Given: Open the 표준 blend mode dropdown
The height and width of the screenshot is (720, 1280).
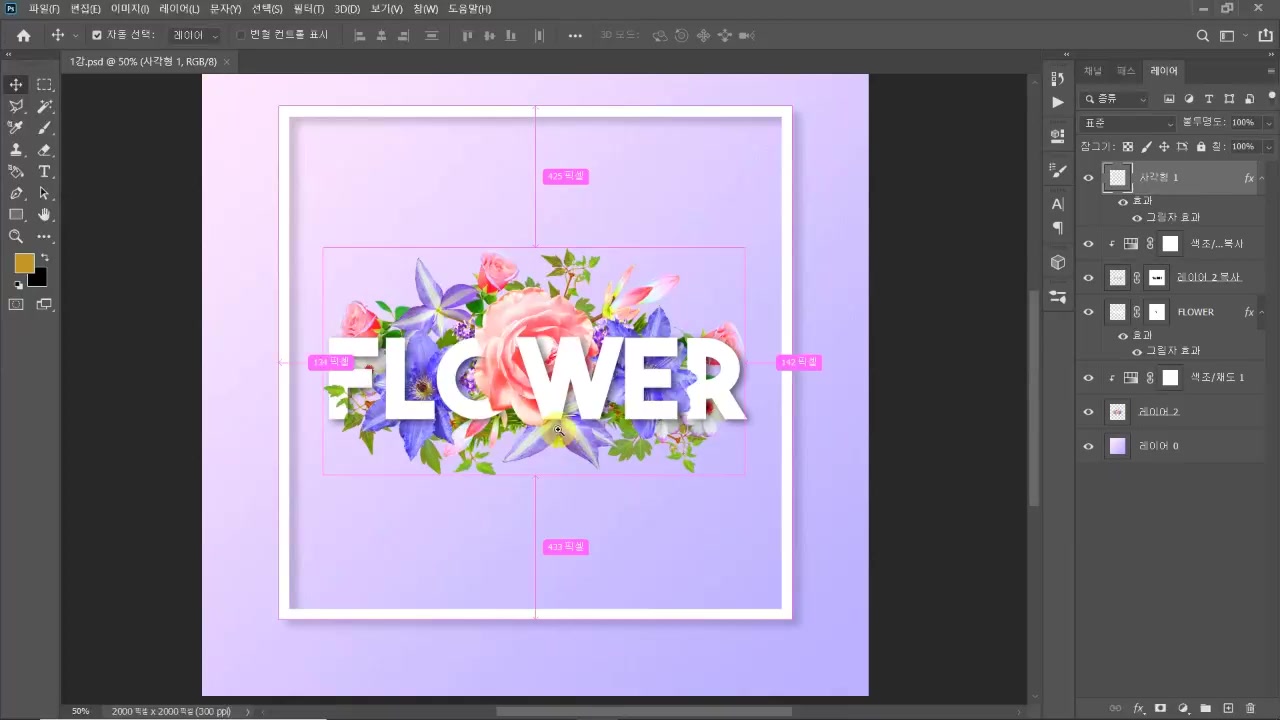Looking at the screenshot, I should [1129, 123].
